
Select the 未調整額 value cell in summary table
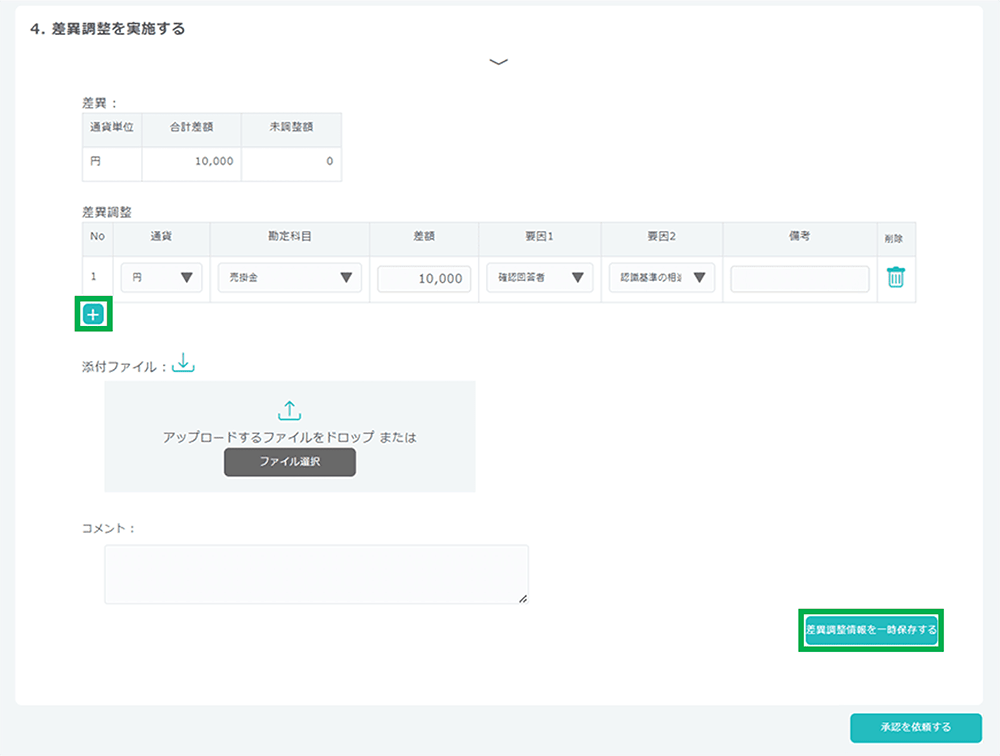point(291,161)
